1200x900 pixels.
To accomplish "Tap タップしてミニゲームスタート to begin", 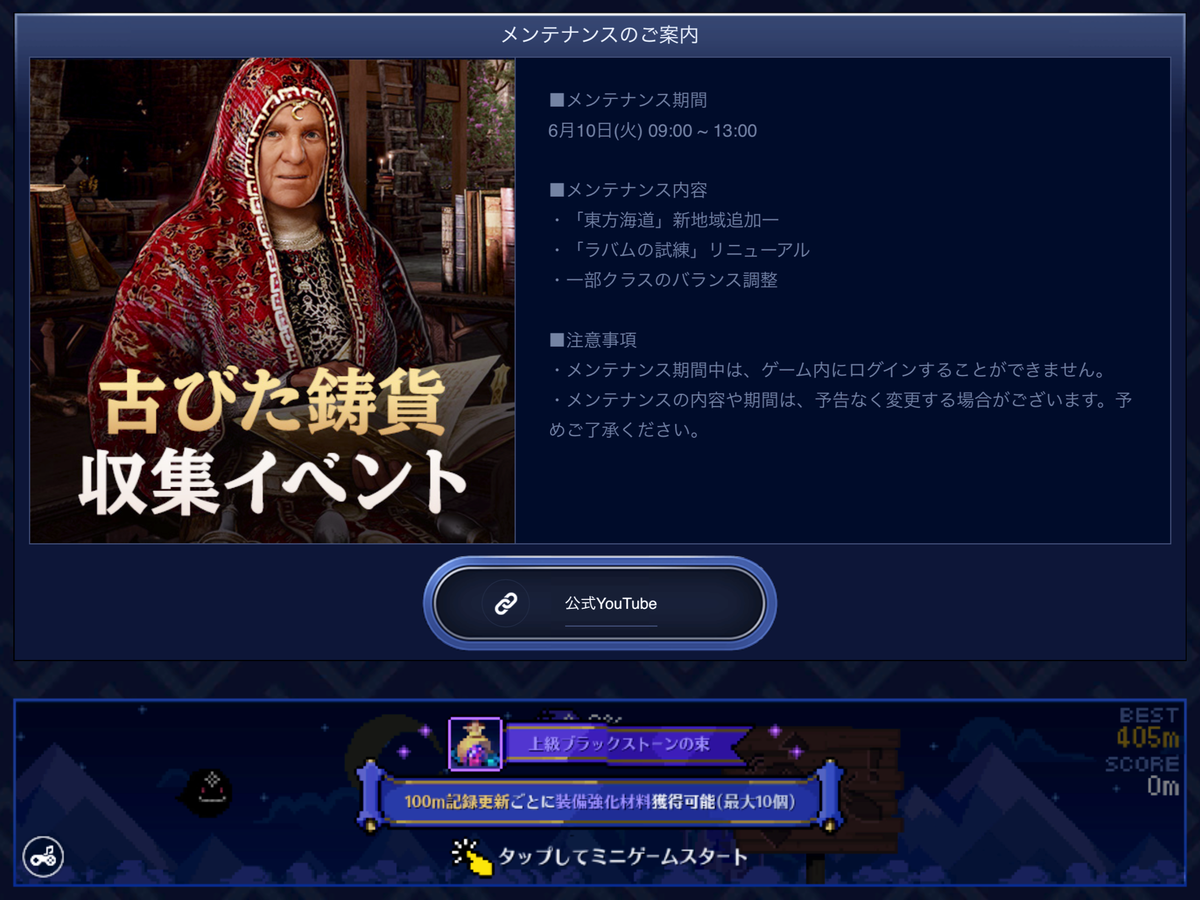I will coord(622,857).
